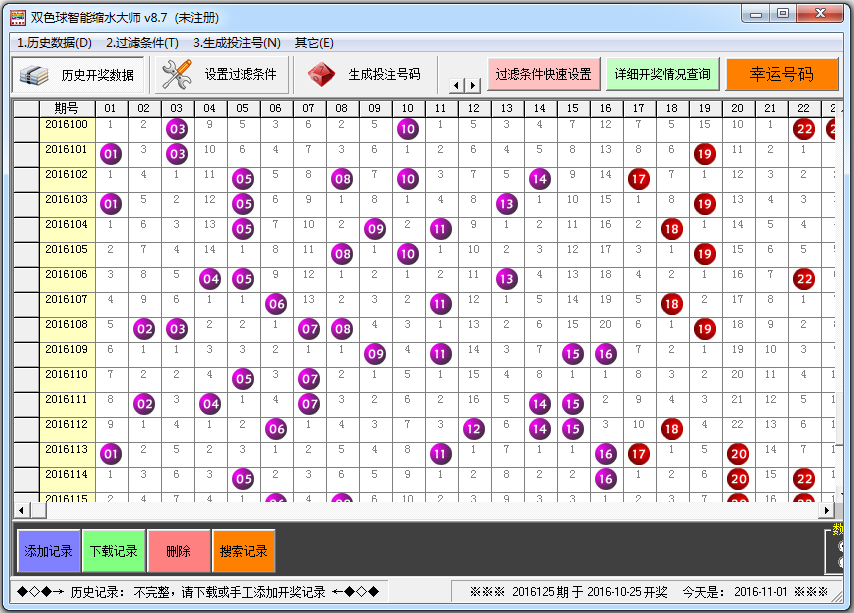The height and width of the screenshot is (613, 854).
Task: Click ball 16 in row 2016109
Action: pos(606,354)
